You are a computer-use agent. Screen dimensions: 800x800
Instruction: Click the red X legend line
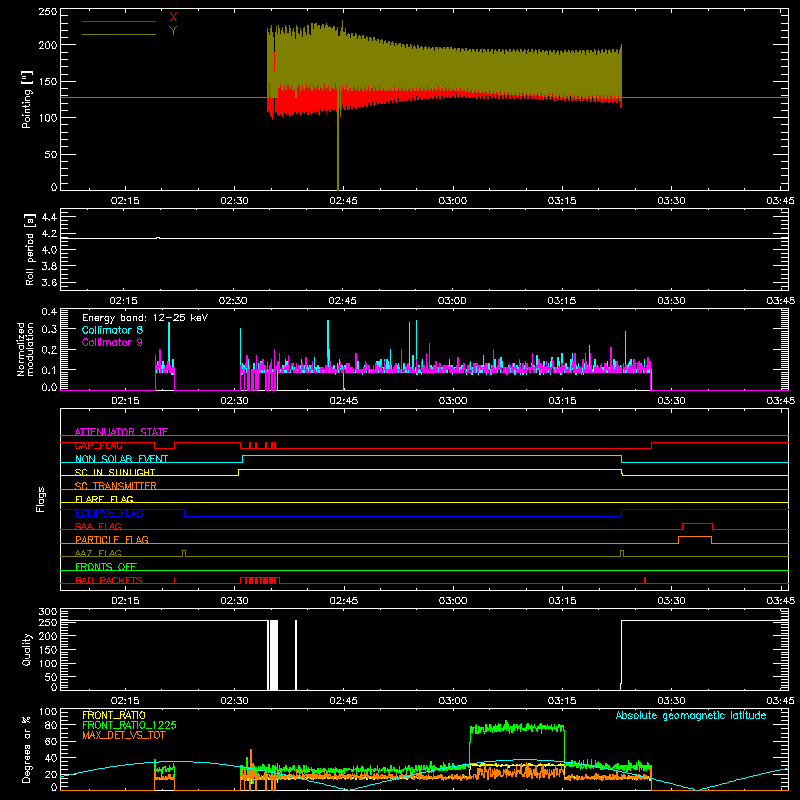[x=119, y=21]
